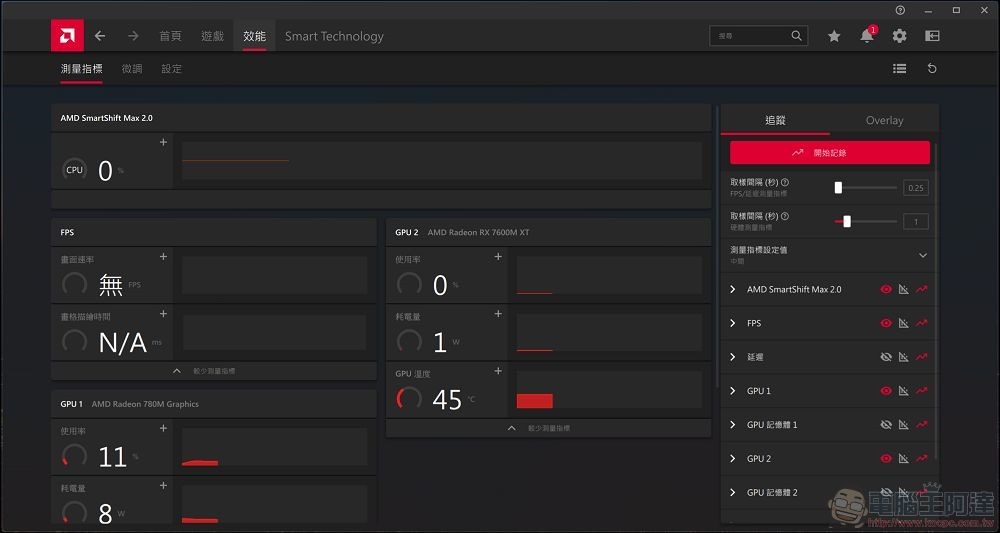
Task: Expand the GPU 1 row chevron
Action: coord(733,391)
